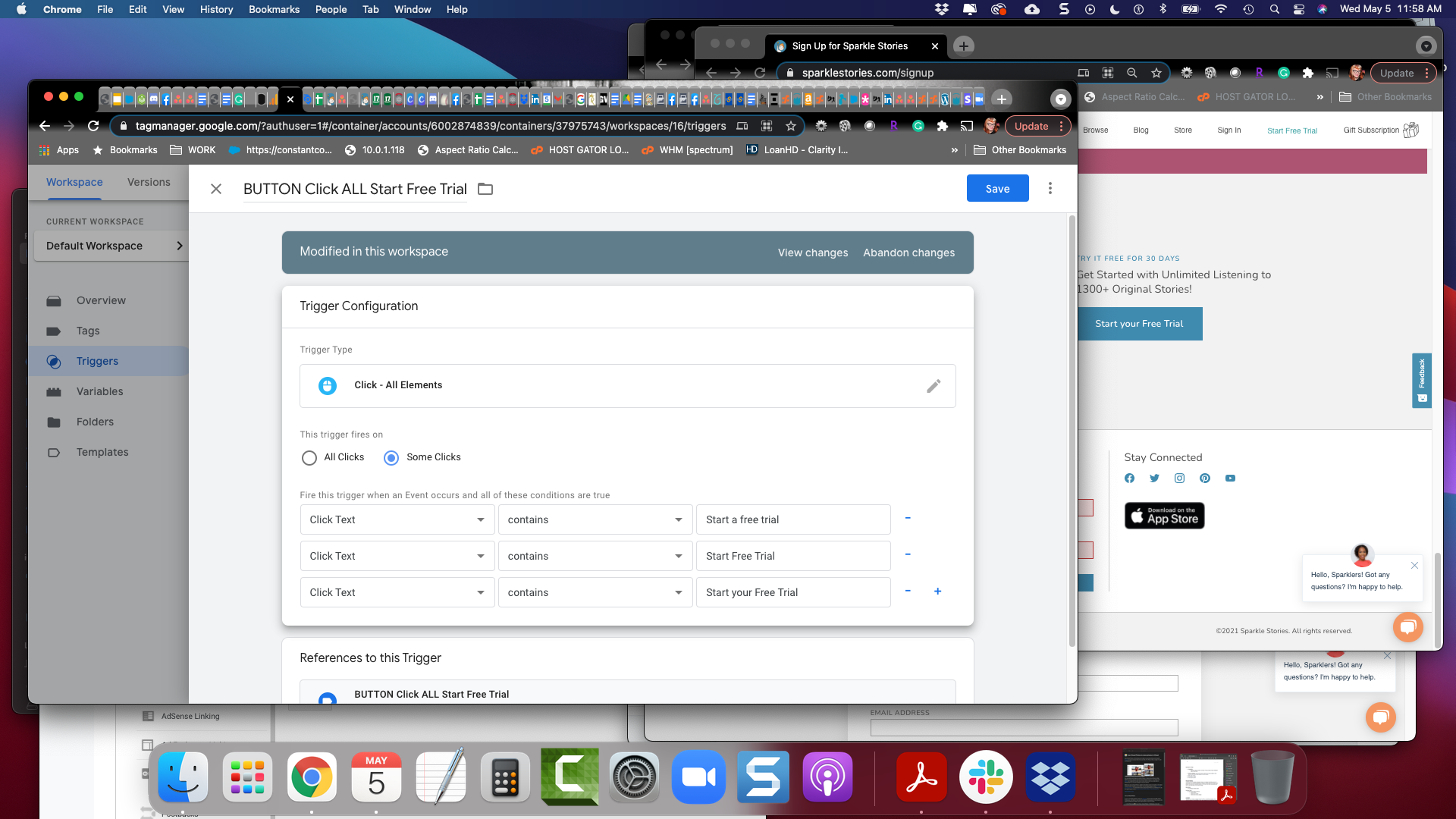
Task: Close the trigger editor with the X icon
Action: click(x=216, y=189)
